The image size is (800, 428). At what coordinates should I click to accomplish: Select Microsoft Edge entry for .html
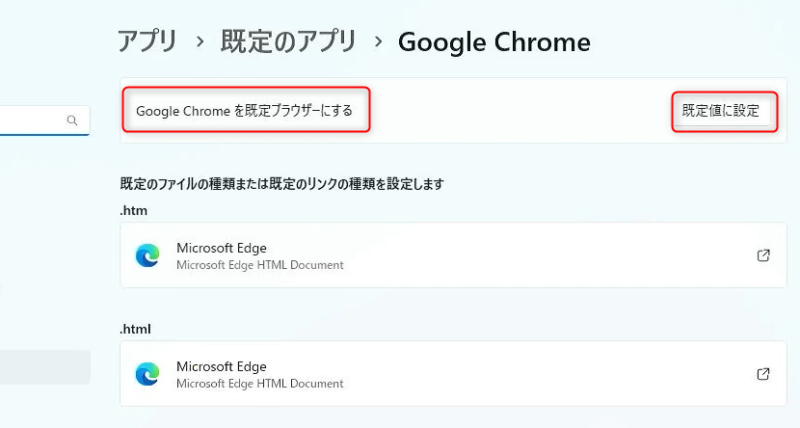pyautogui.click(x=453, y=374)
